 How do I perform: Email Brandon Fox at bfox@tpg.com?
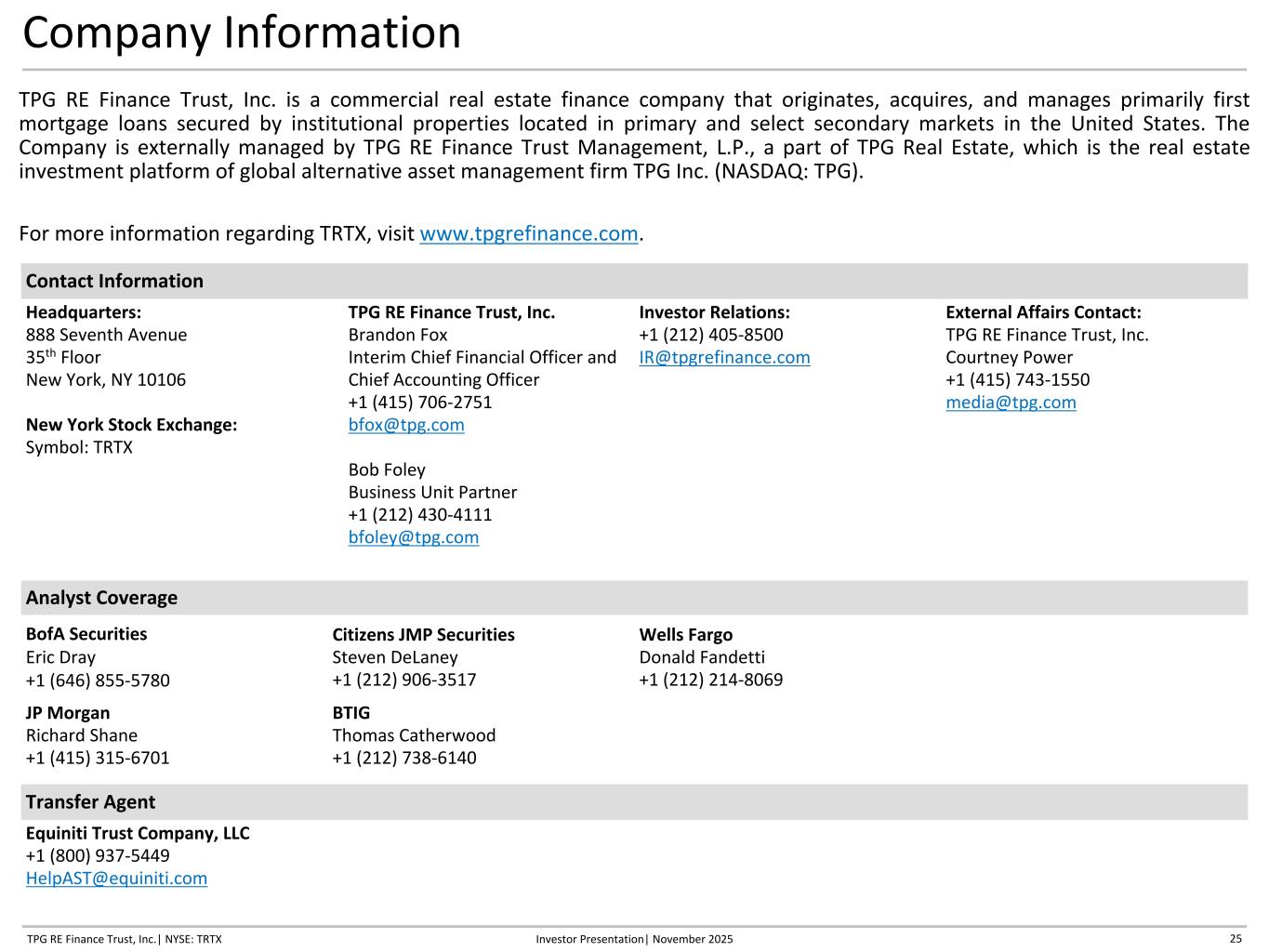coord(406,425)
